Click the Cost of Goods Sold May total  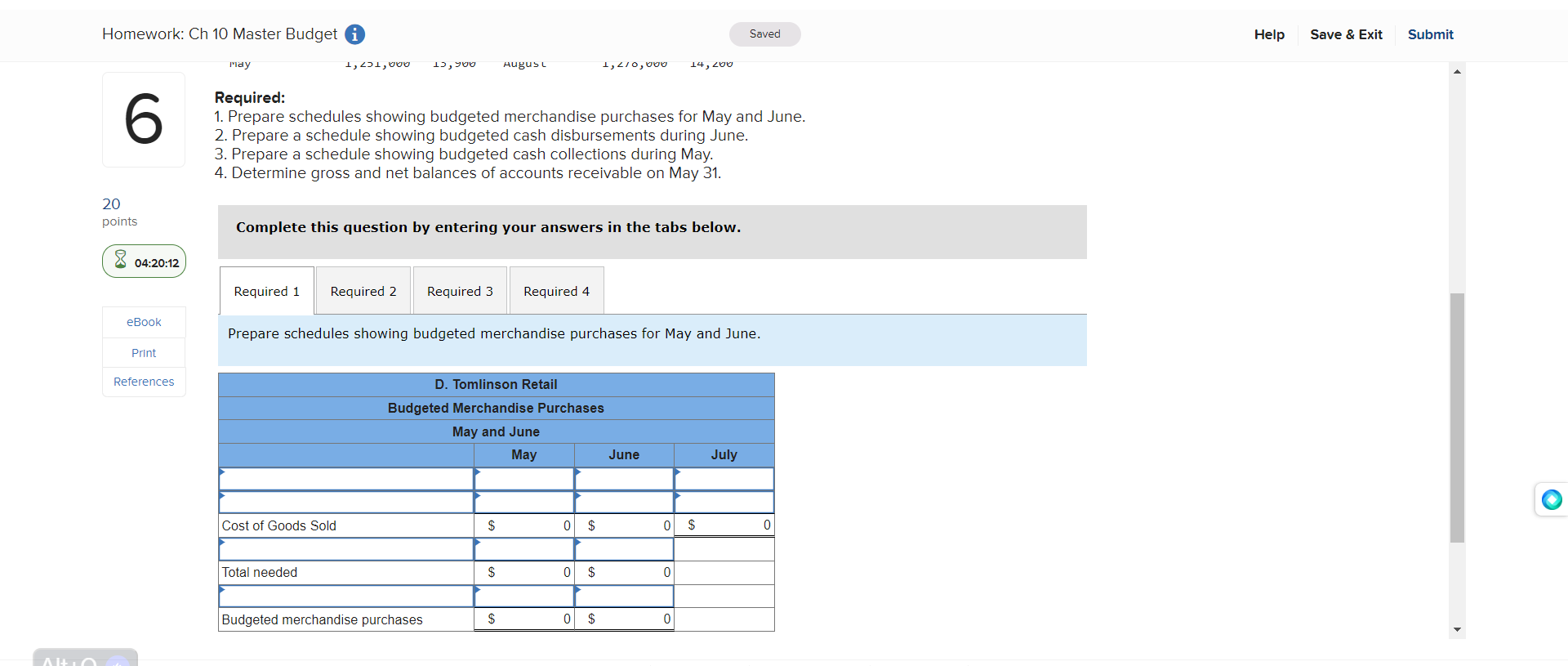click(524, 525)
